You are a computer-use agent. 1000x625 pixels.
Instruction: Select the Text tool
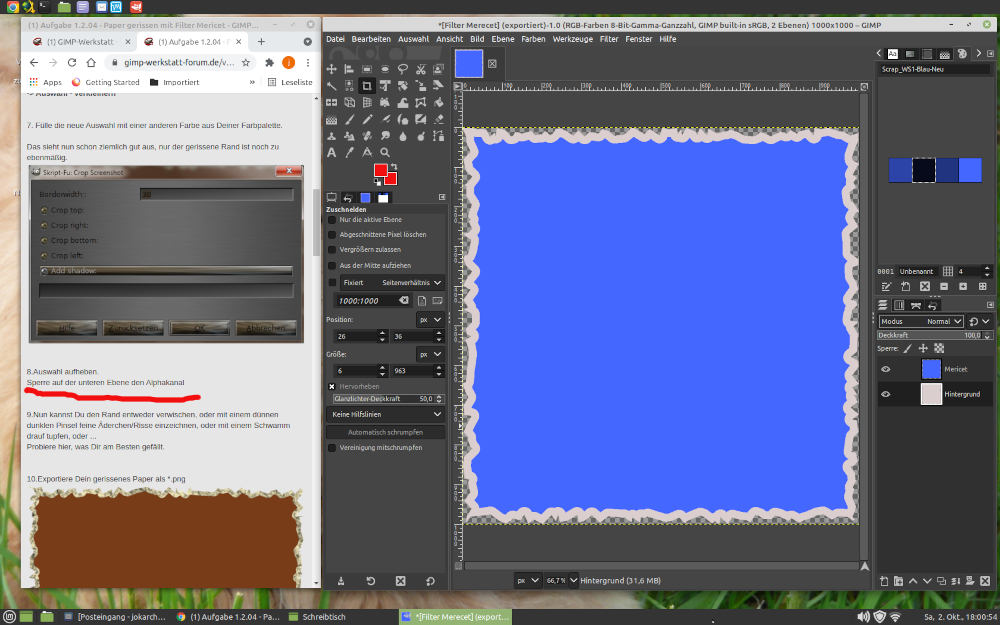point(331,152)
